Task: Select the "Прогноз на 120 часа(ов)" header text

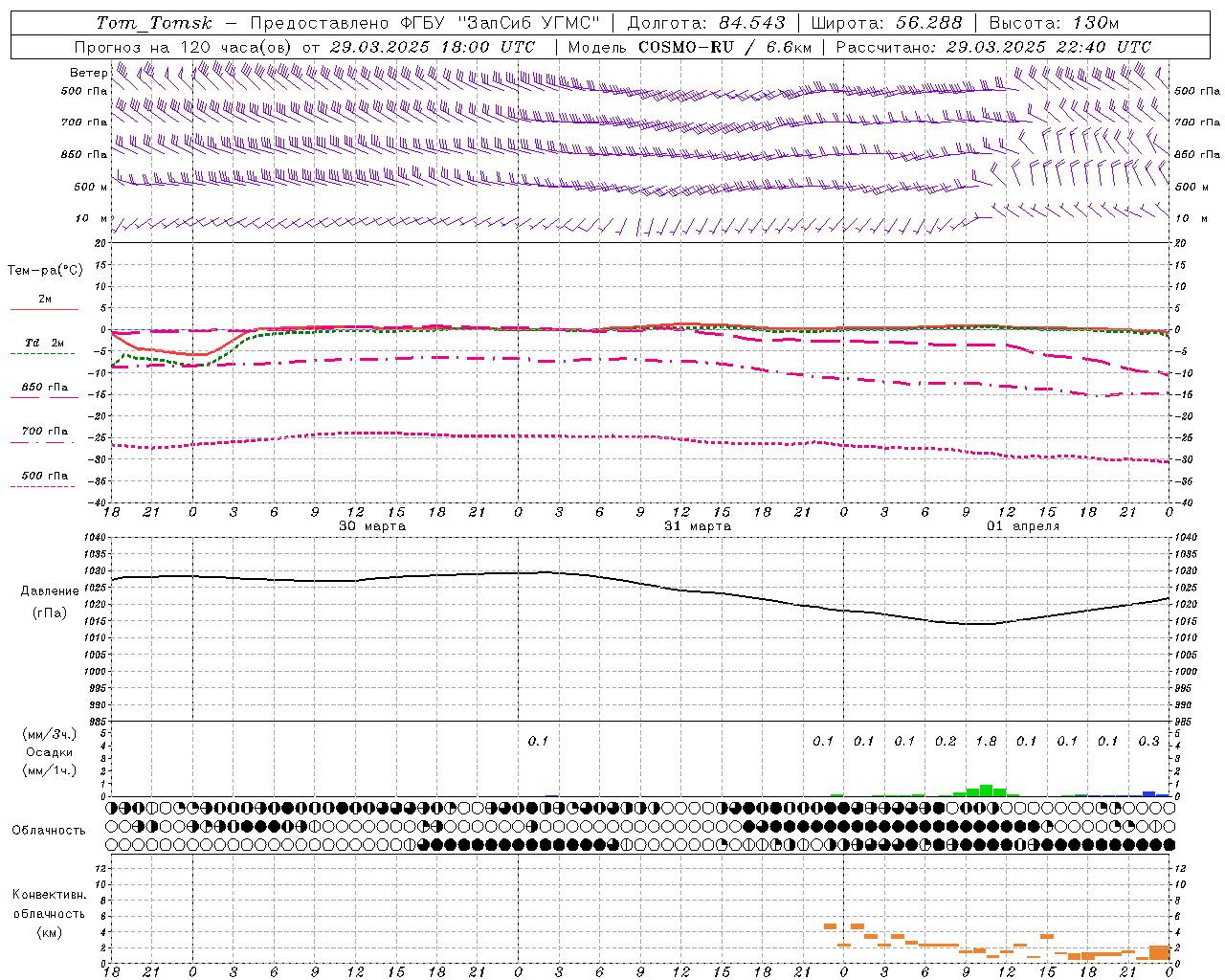Action: coord(185,47)
